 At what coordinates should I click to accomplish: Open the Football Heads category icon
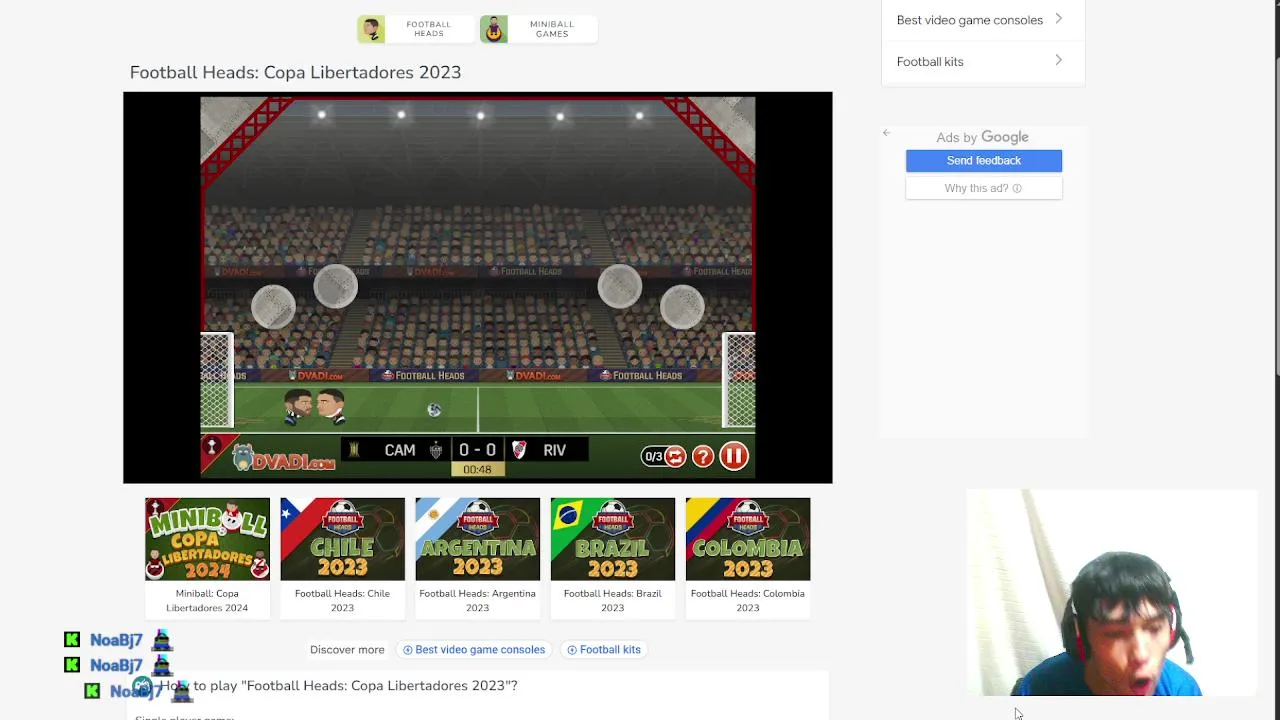coord(371,29)
